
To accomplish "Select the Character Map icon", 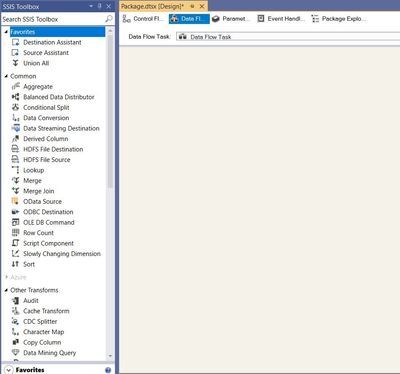I will pyautogui.click(x=15, y=332).
